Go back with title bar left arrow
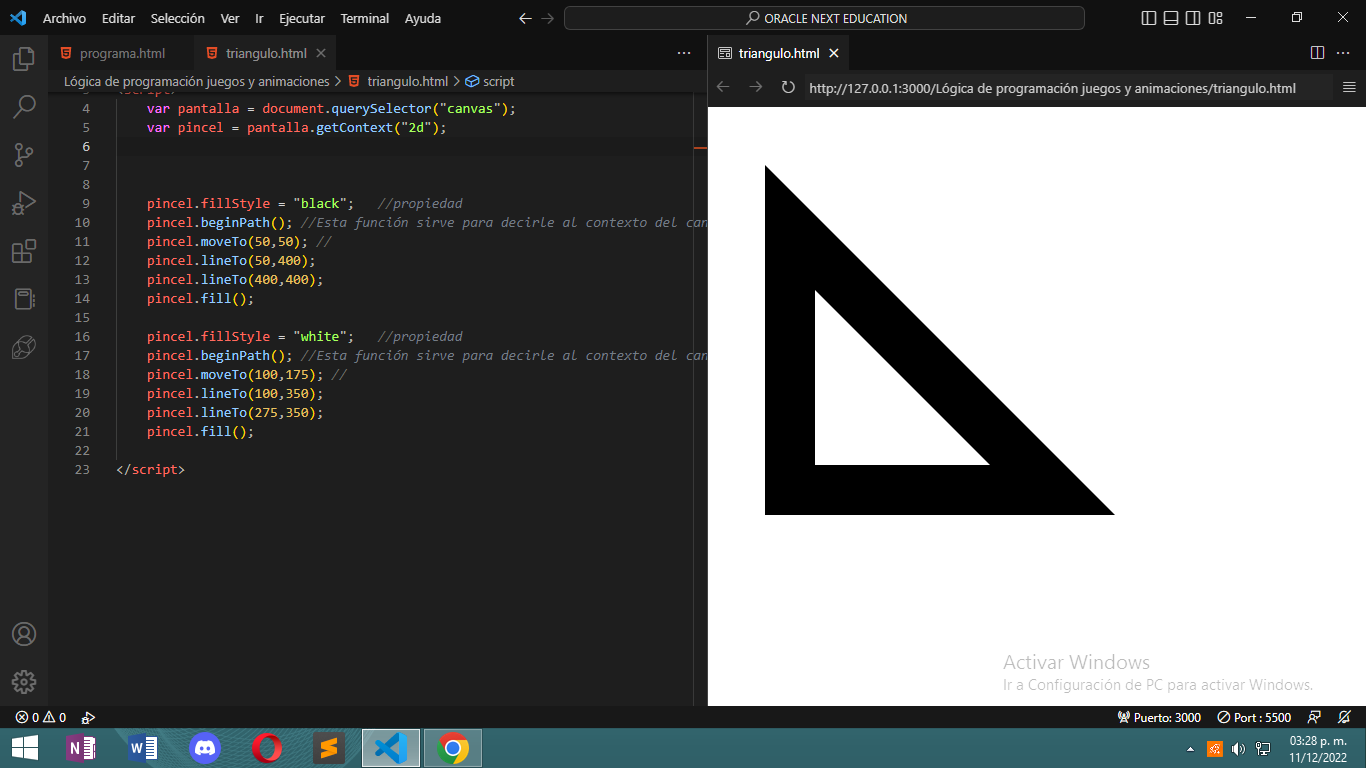The image size is (1366, 768). (x=525, y=18)
